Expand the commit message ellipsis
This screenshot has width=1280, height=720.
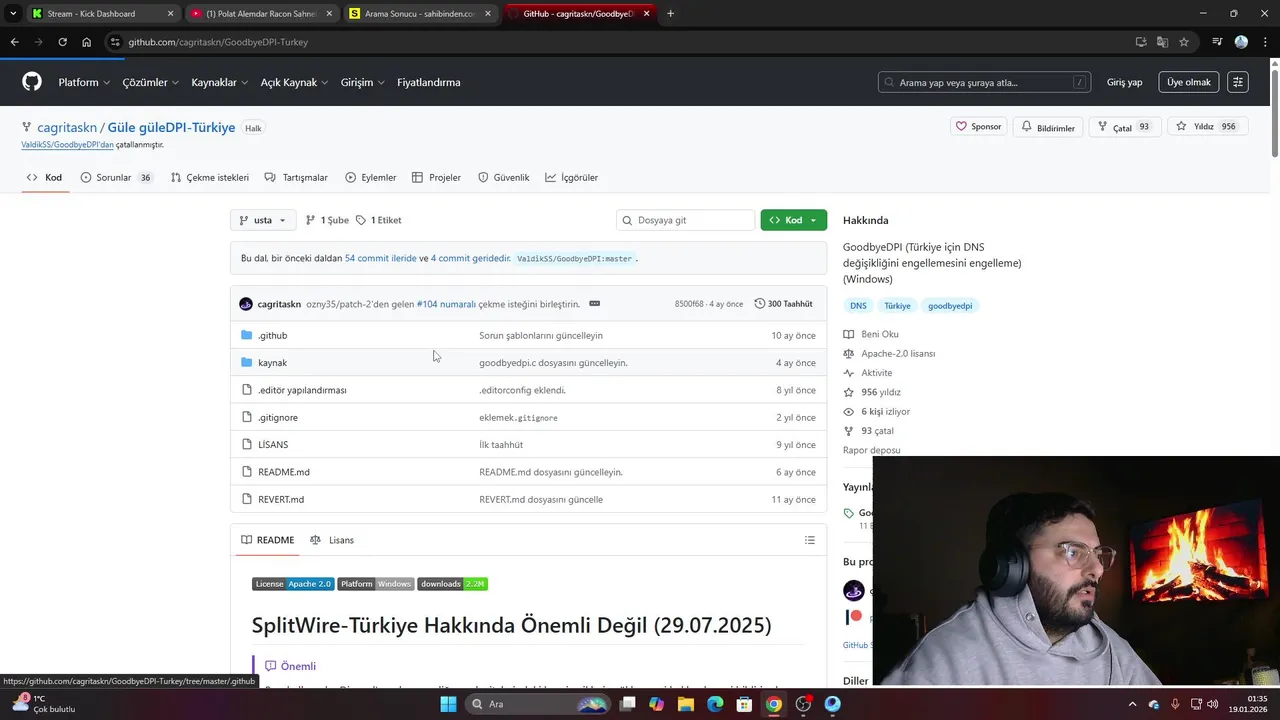click(594, 304)
